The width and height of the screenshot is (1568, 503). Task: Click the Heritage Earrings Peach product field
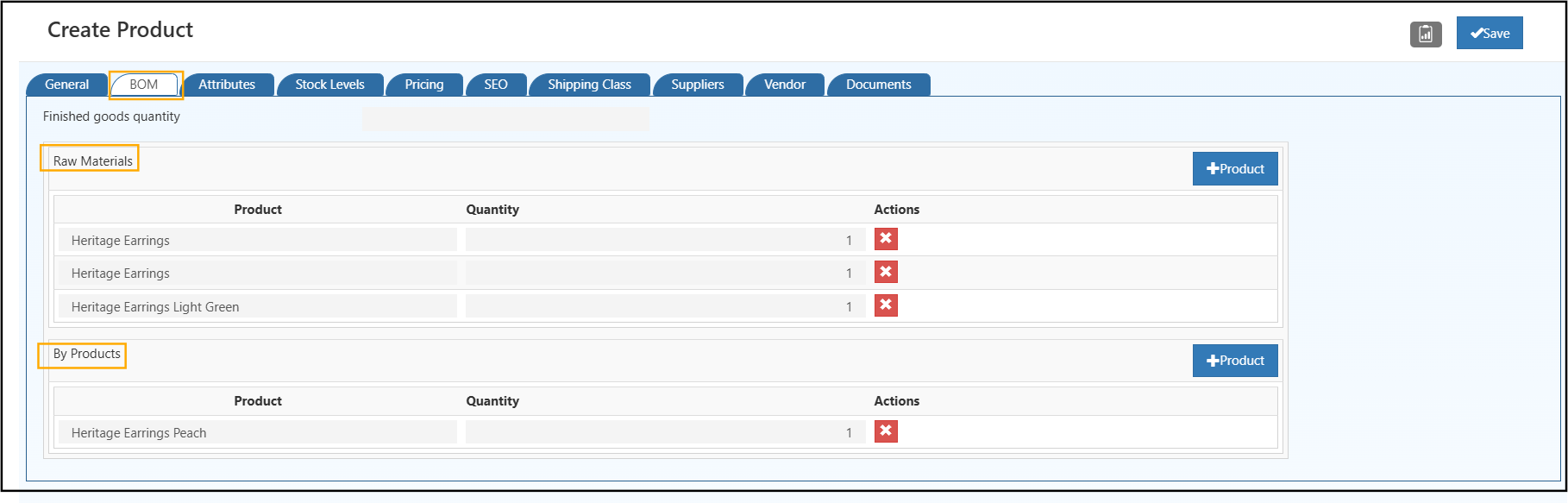tap(257, 432)
